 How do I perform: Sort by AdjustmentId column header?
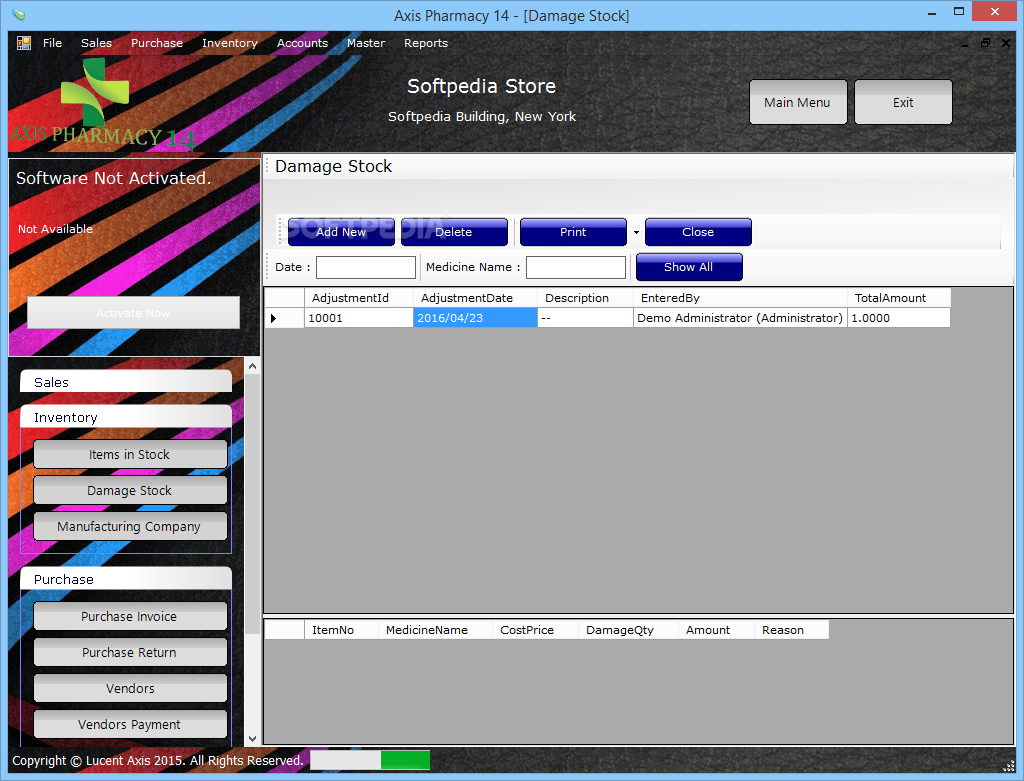coord(359,298)
